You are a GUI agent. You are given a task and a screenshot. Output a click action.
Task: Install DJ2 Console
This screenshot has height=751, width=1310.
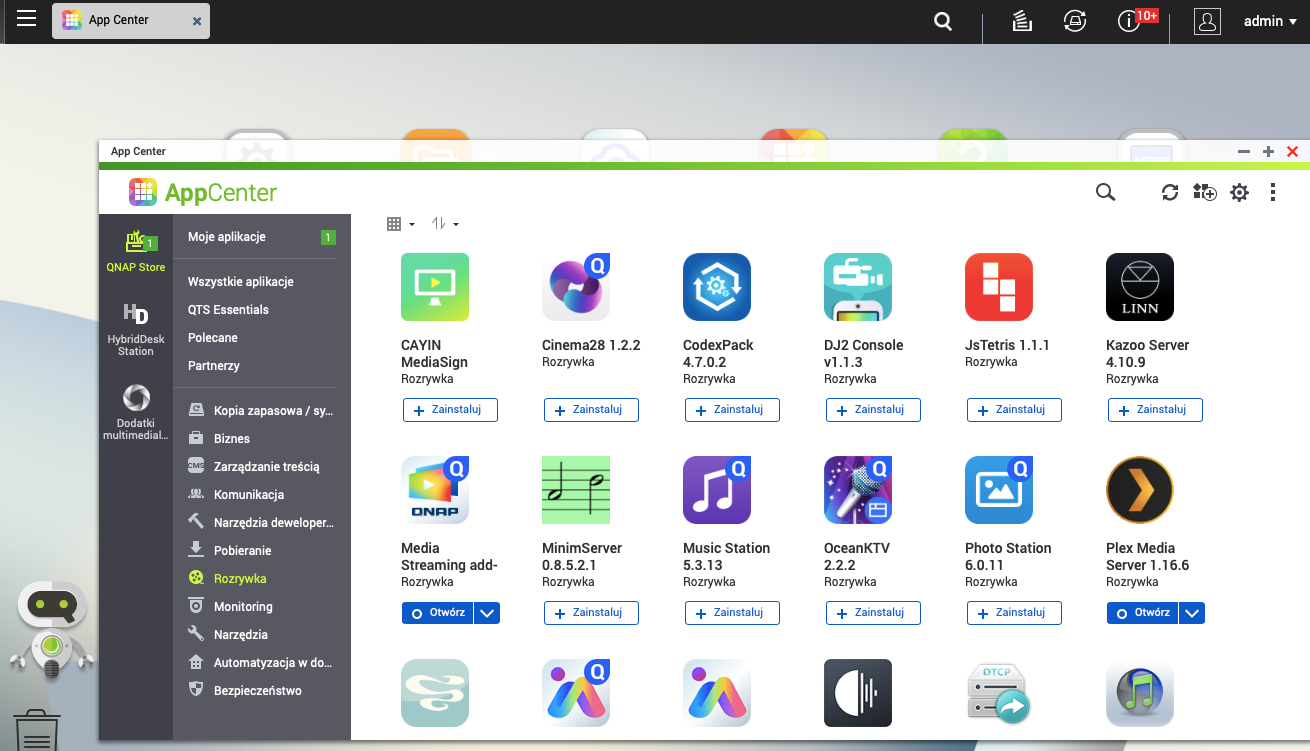[x=873, y=410]
